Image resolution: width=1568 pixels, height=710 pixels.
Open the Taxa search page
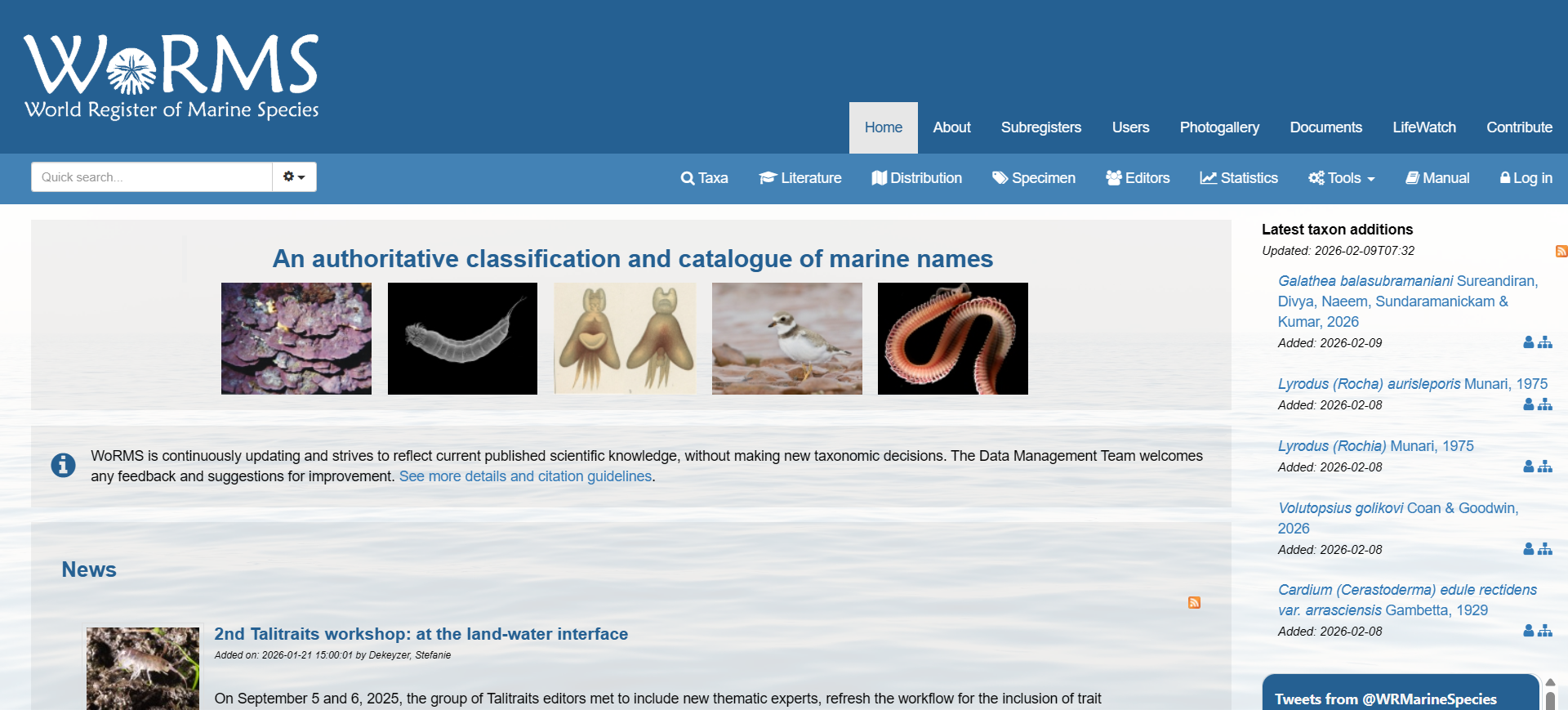pyautogui.click(x=704, y=178)
